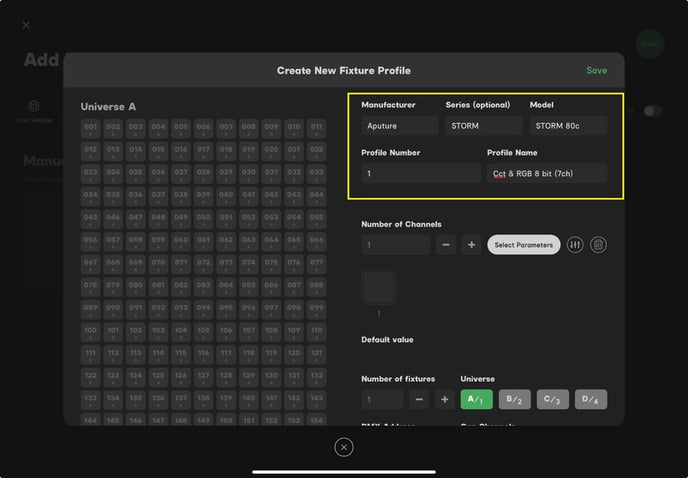Decrease number of fixtures with minus
The image size is (688, 478).
[x=419, y=399]
